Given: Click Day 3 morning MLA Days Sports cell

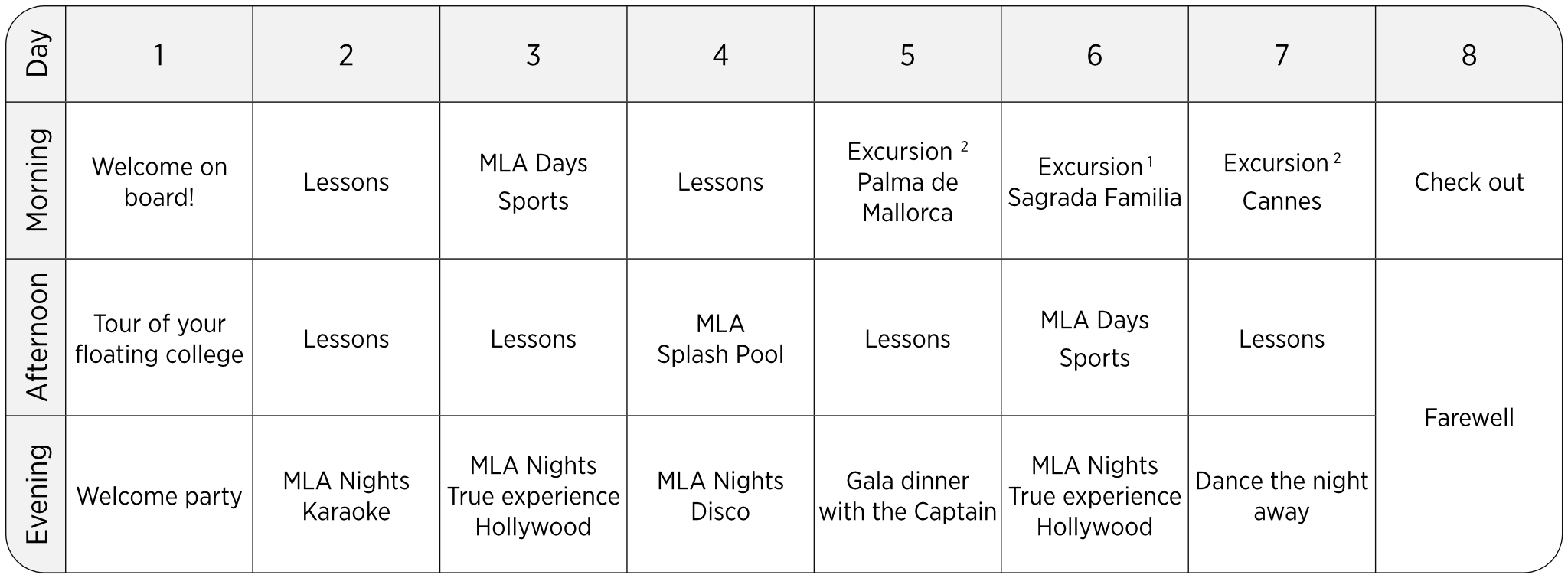Looking at the screenshot, I should point(533,182).
